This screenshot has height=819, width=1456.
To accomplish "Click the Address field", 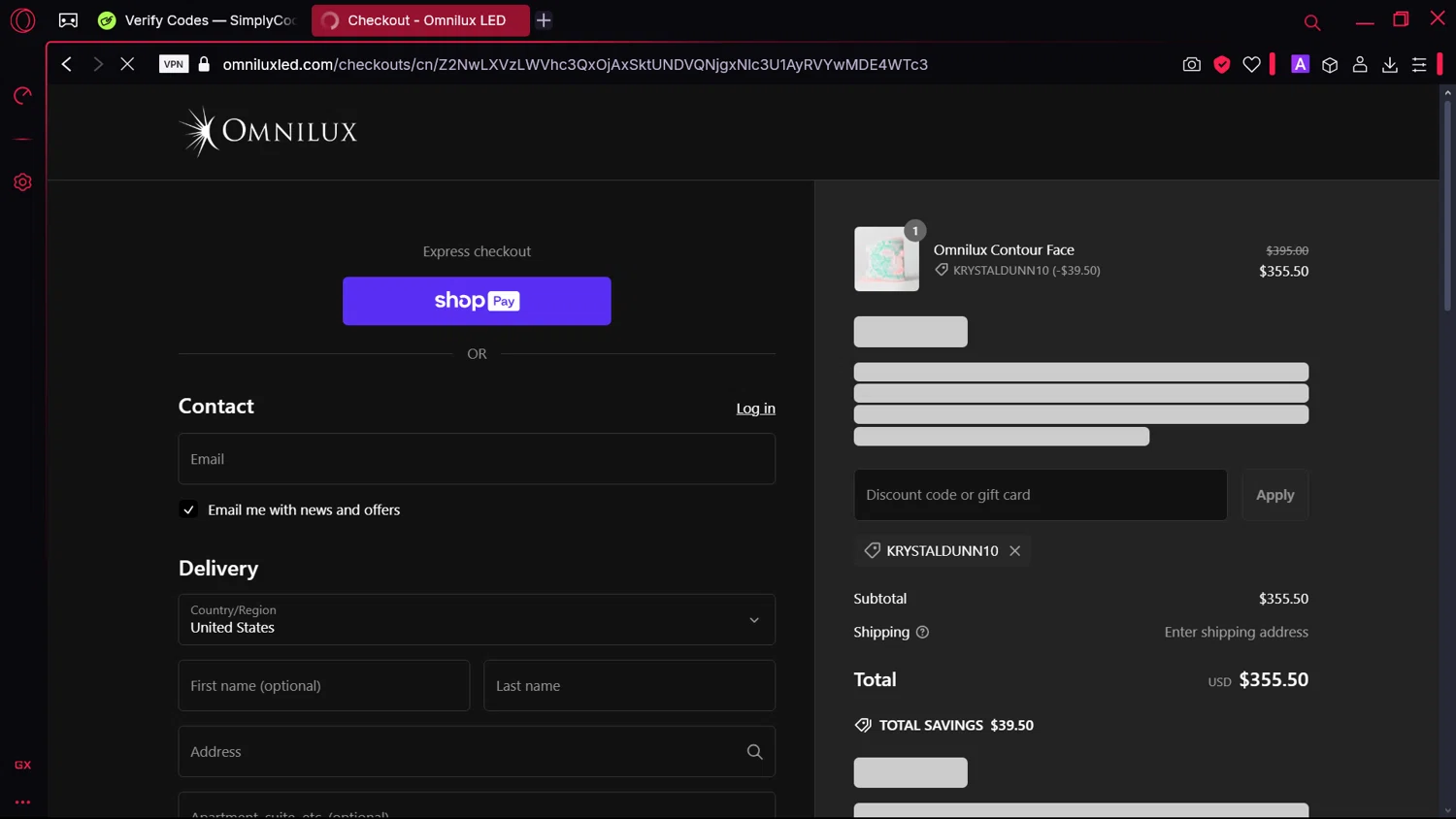I will (x=477, y=751).
